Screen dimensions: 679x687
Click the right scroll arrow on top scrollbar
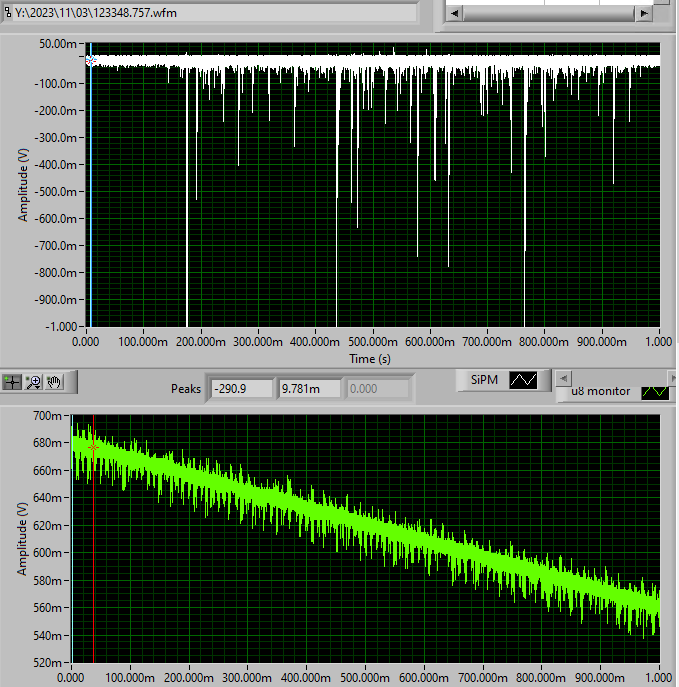coord(644,13)
